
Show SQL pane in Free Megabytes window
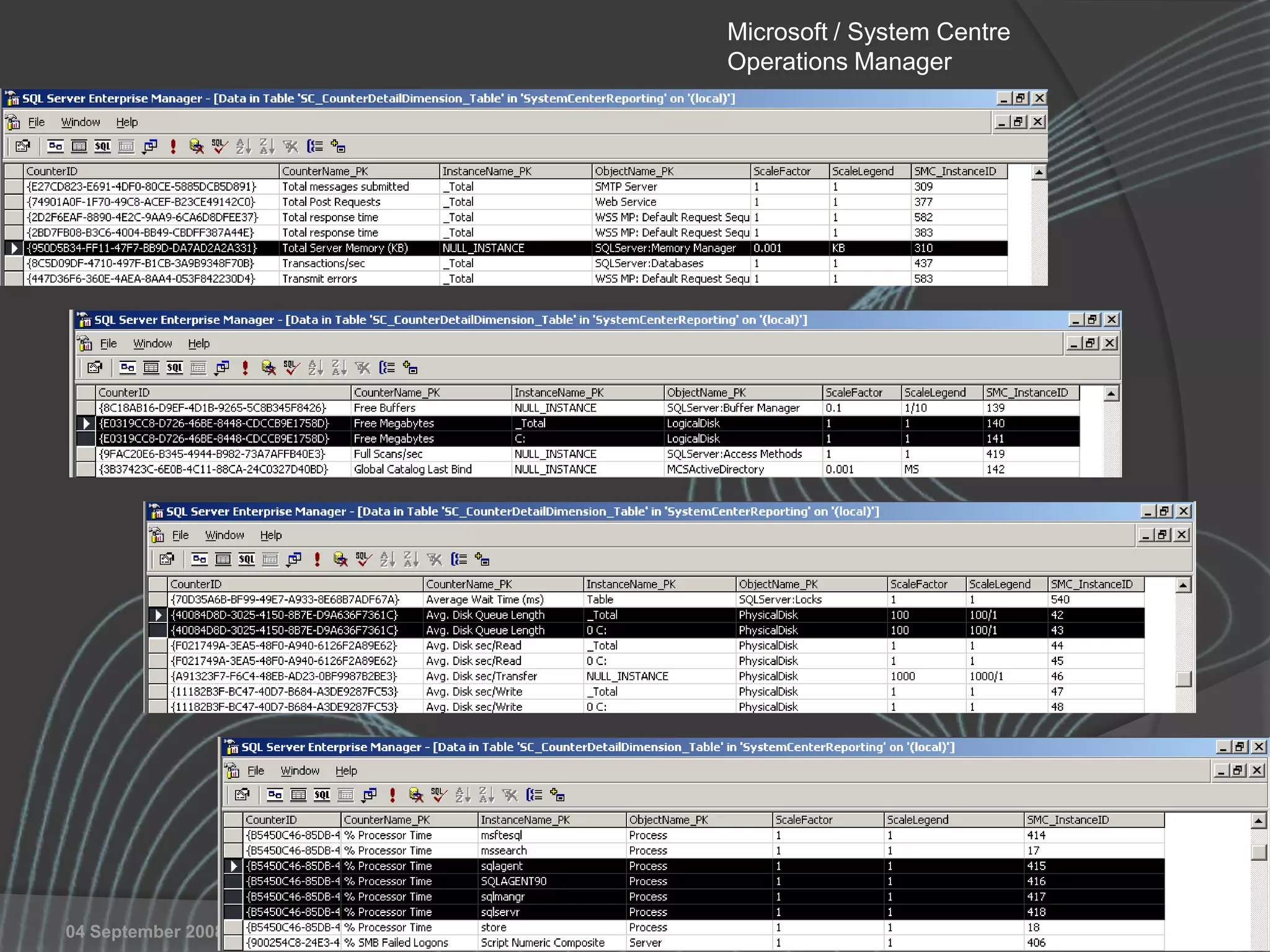[x=174, y=368]
